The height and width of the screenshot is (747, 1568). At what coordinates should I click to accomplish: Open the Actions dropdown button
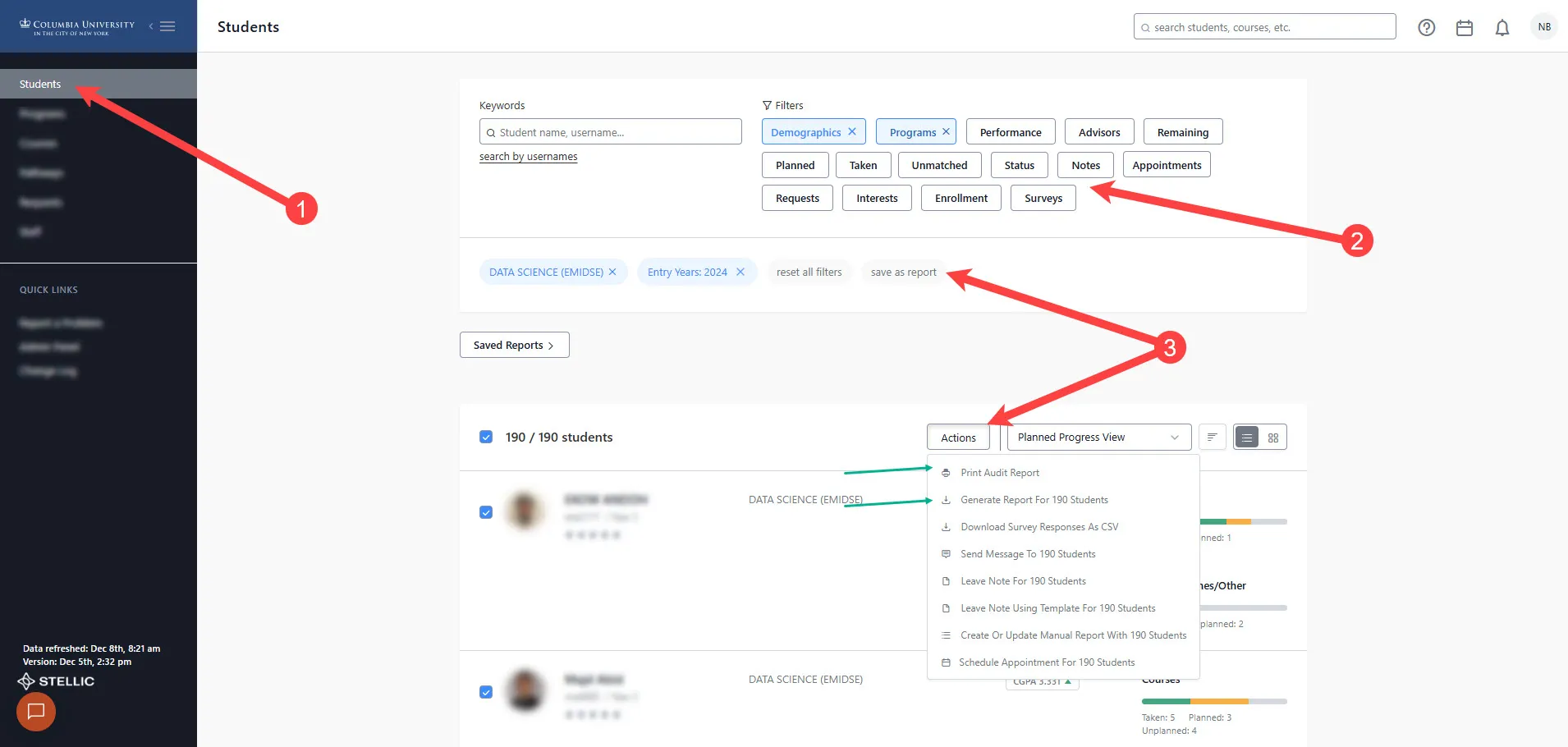tap(958, 438)
